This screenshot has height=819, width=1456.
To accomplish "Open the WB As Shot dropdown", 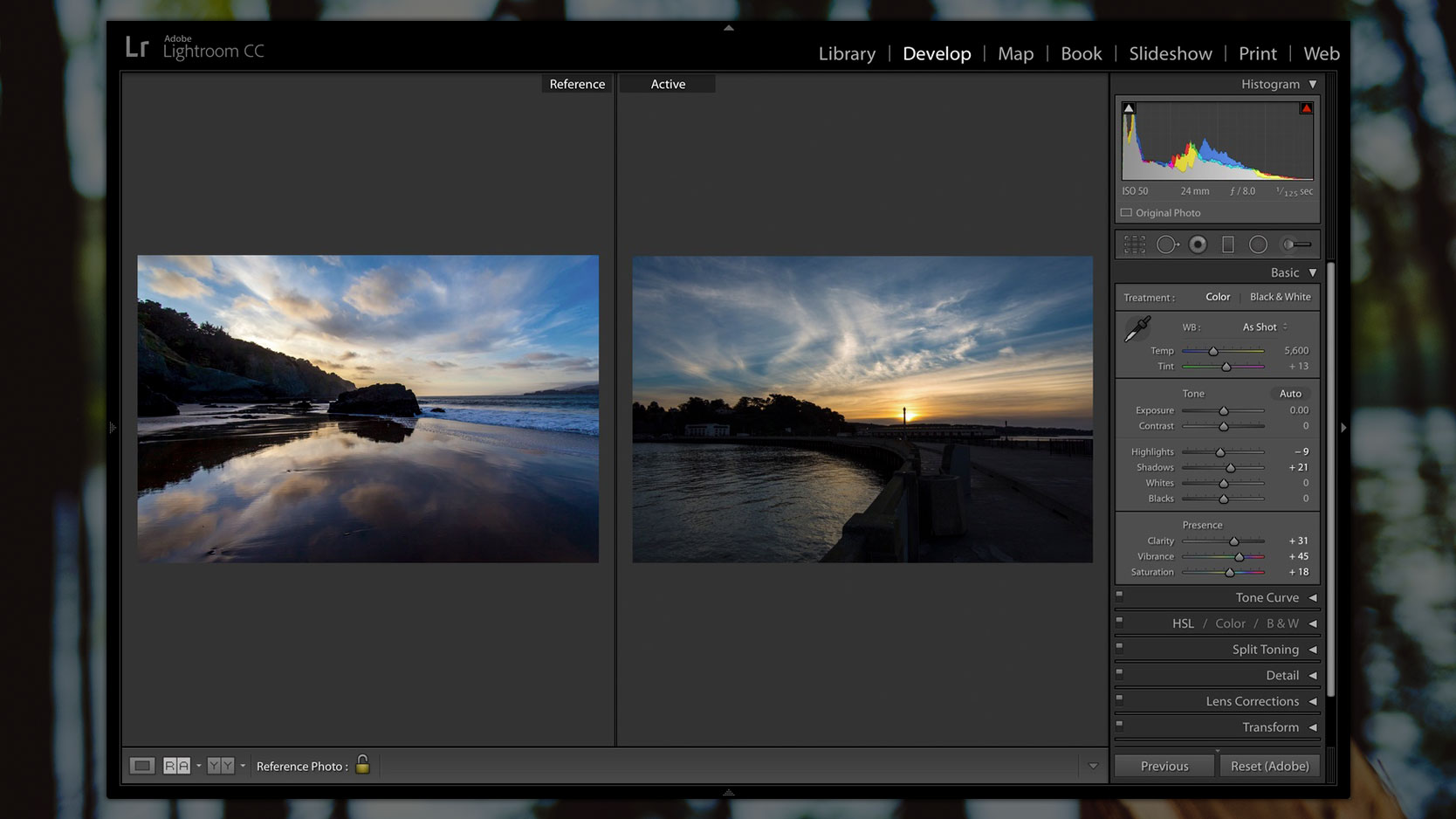I will click(x=1260, y=327).
